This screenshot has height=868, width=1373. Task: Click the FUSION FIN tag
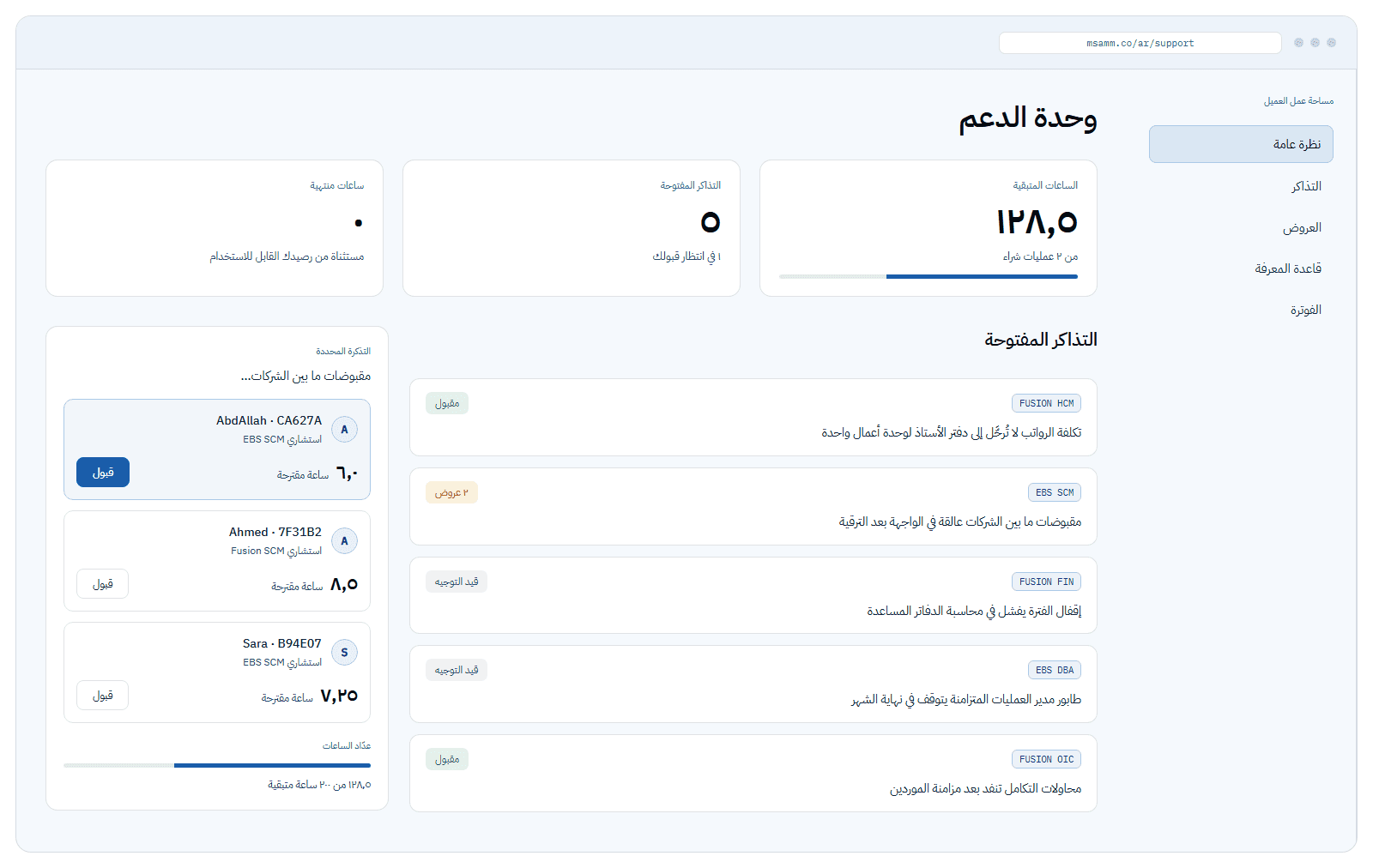pyautogui.click(x=1046, y=582)
